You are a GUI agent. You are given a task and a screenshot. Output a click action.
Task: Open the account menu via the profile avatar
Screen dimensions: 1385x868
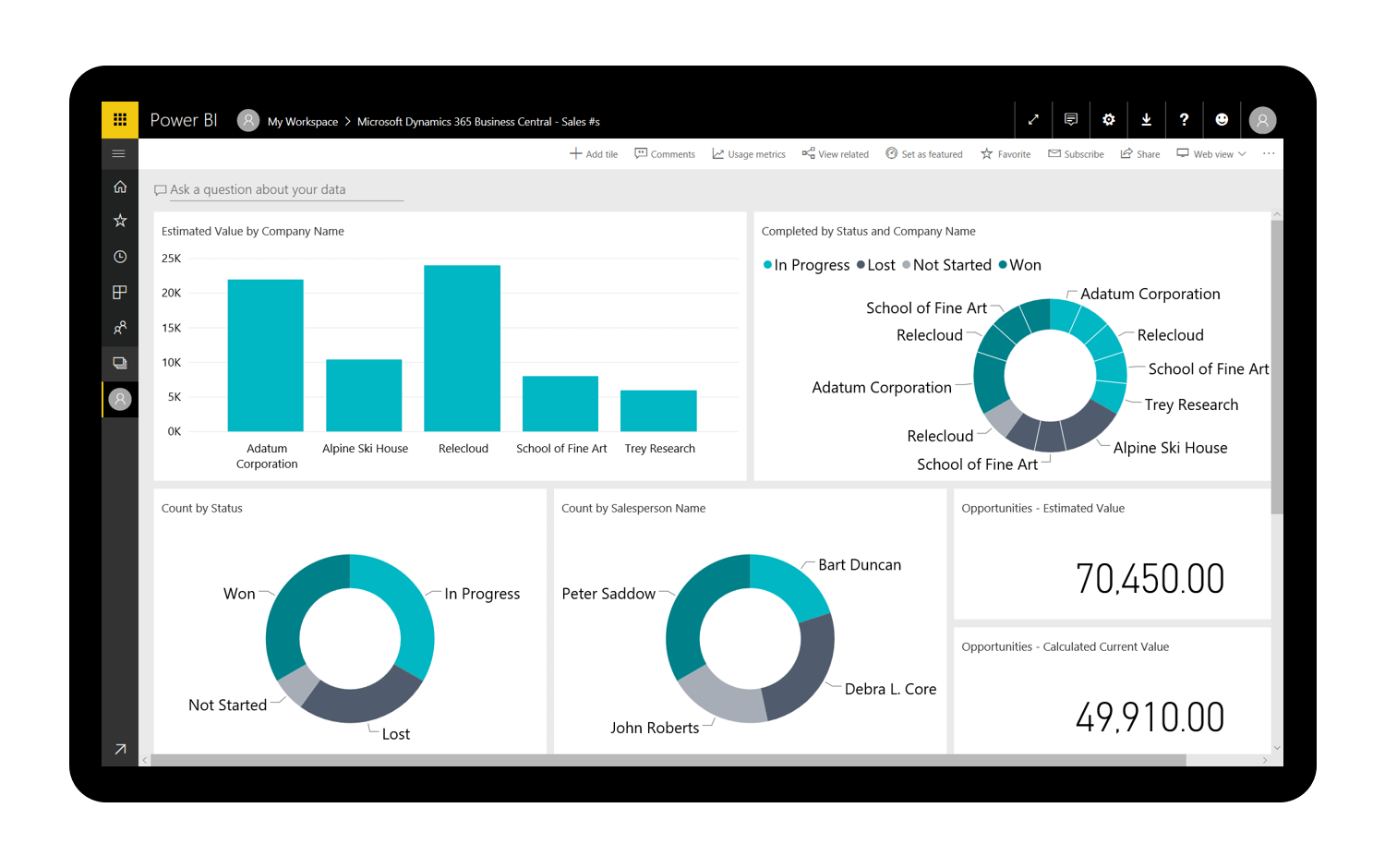click(x=1262, y=120)
